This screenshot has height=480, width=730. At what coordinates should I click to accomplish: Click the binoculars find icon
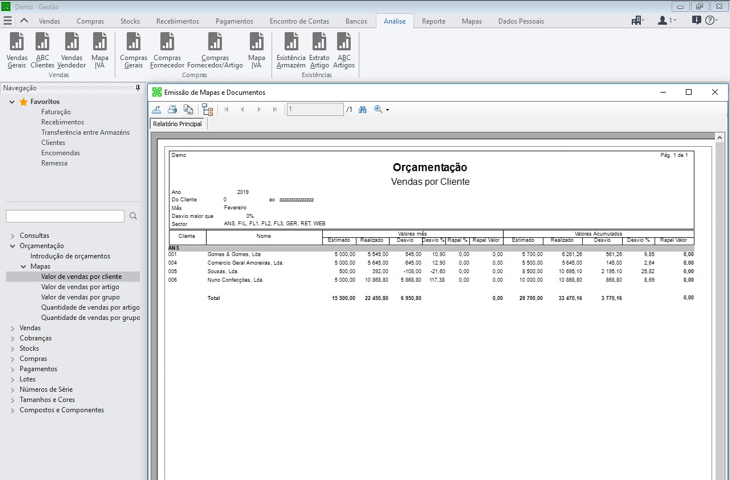363,110
